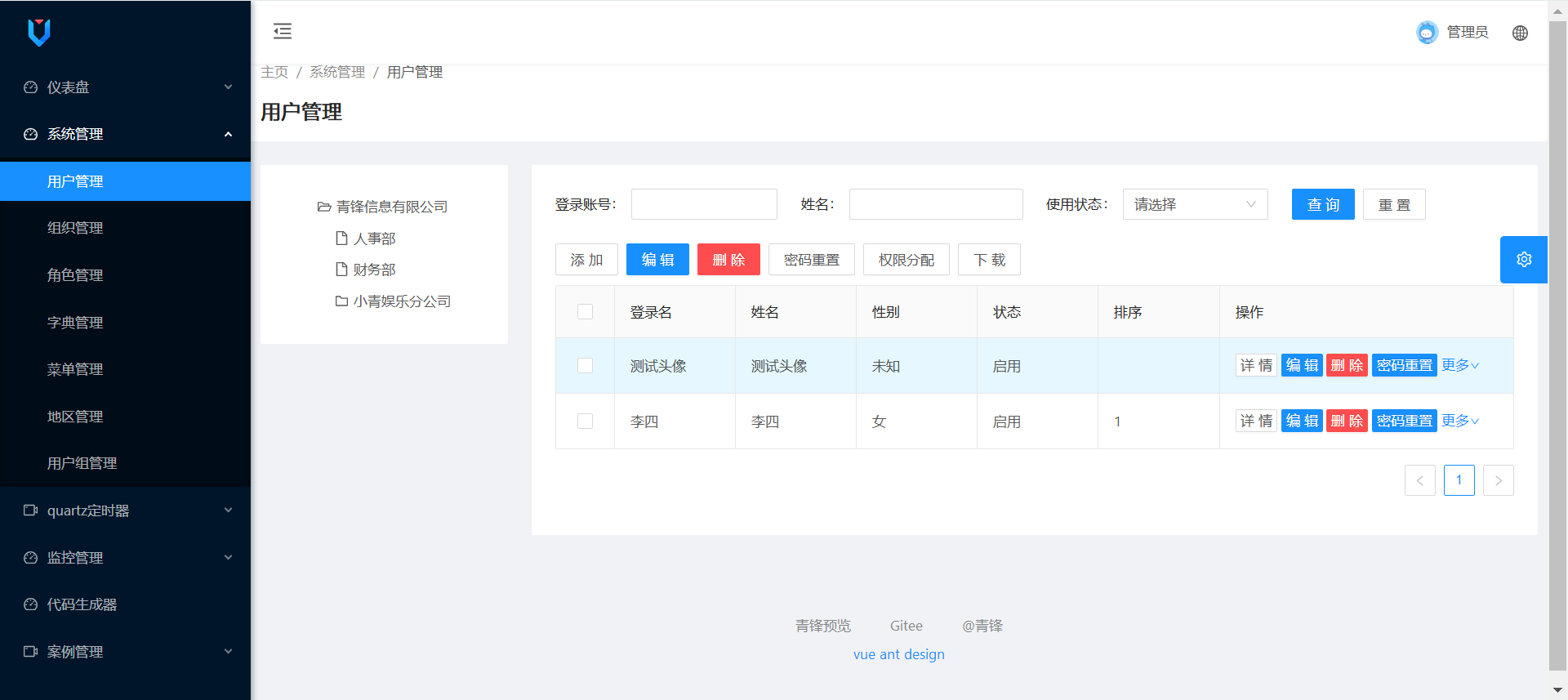This screenshot has height=700, width=1568.
Task: Open 更多 dropdown in 李四 row
Action: pos(1460,421)
